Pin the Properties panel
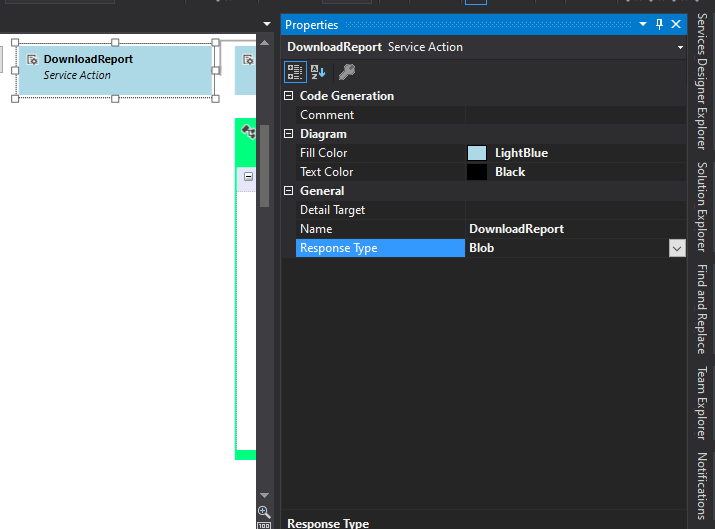The height and width of the screenshot is (529, 715). (659, 24)
